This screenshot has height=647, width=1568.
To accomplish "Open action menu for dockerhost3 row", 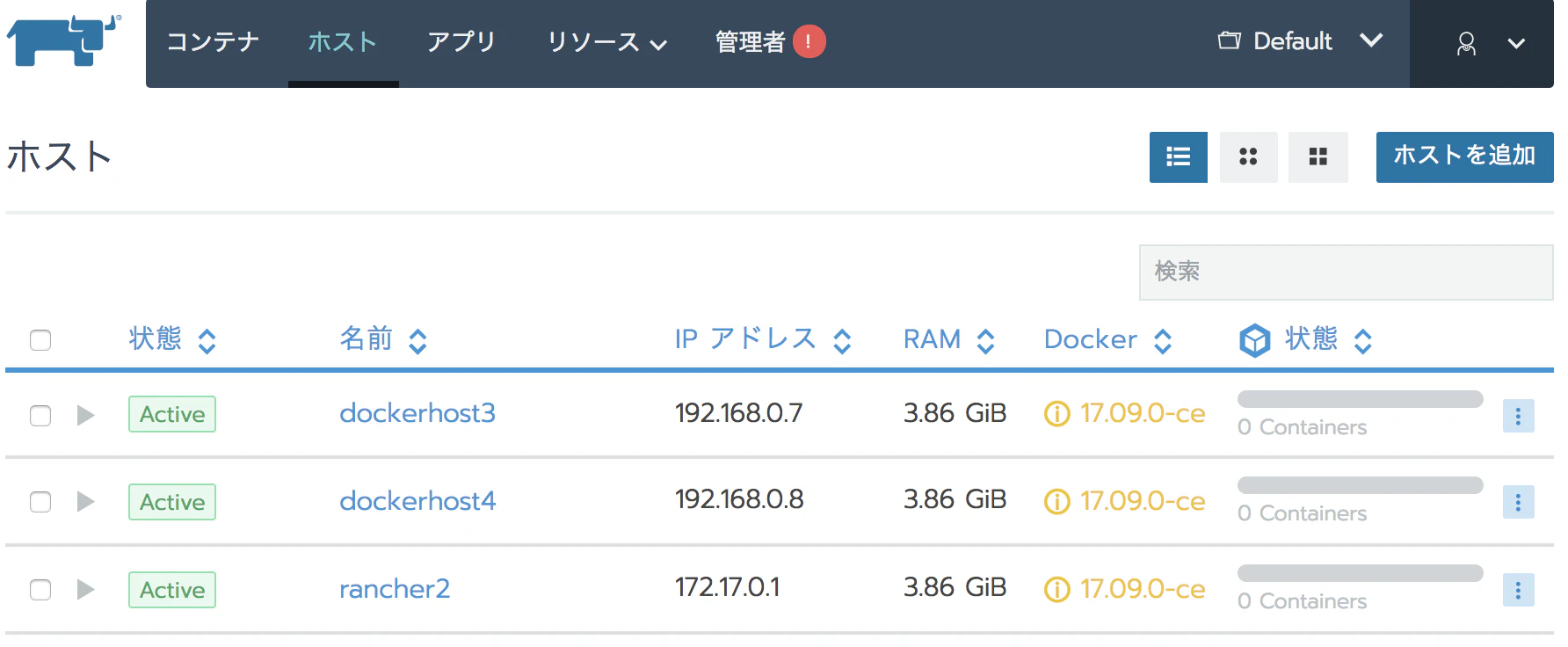I will pos(1518,416).
